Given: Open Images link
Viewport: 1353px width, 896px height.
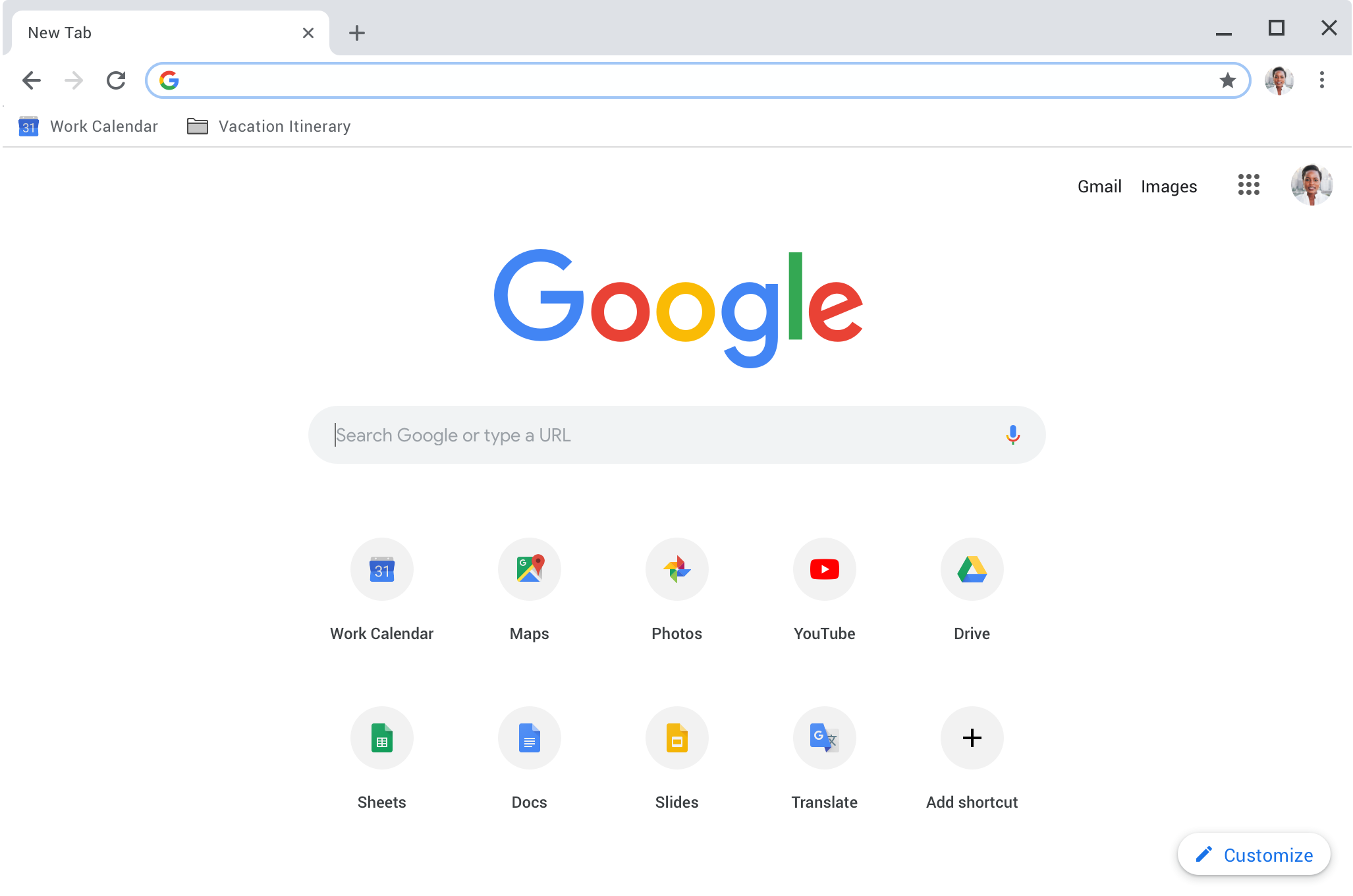Looking at the screenshot, I should click(1168, 185).
